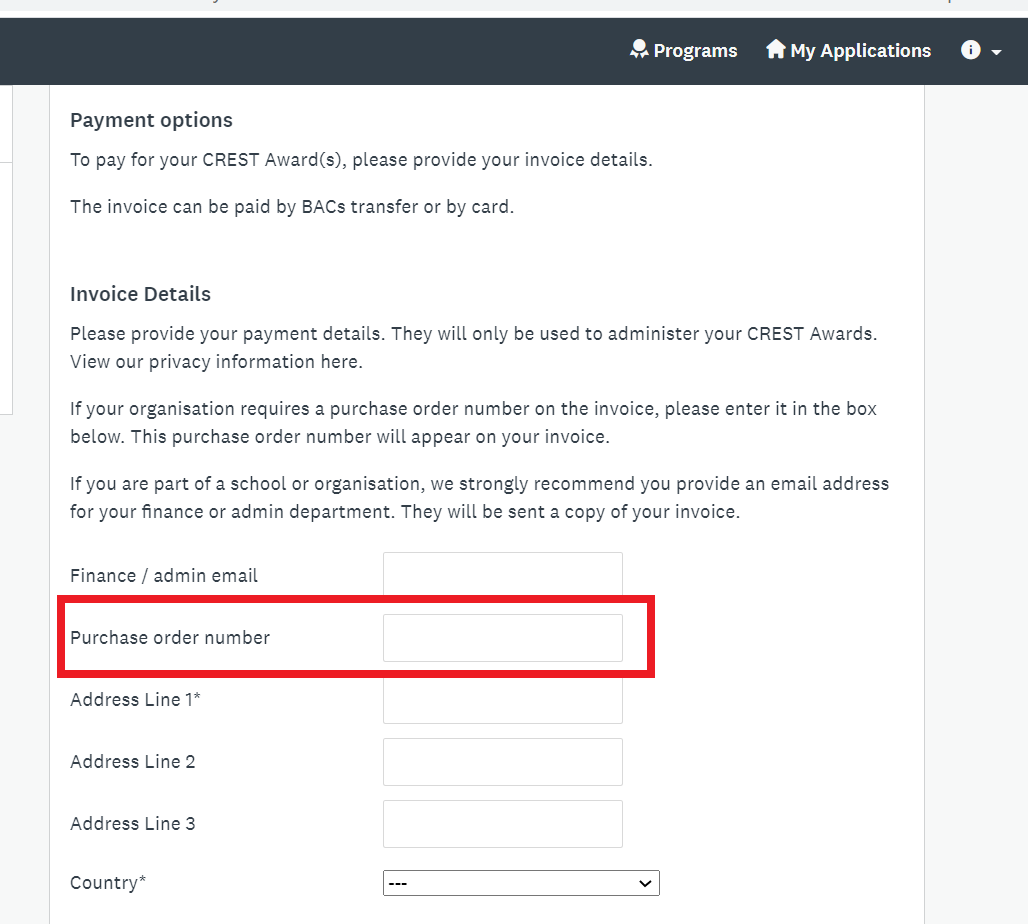
Task: Click the Purchase order number label
Action: point(170,637)
